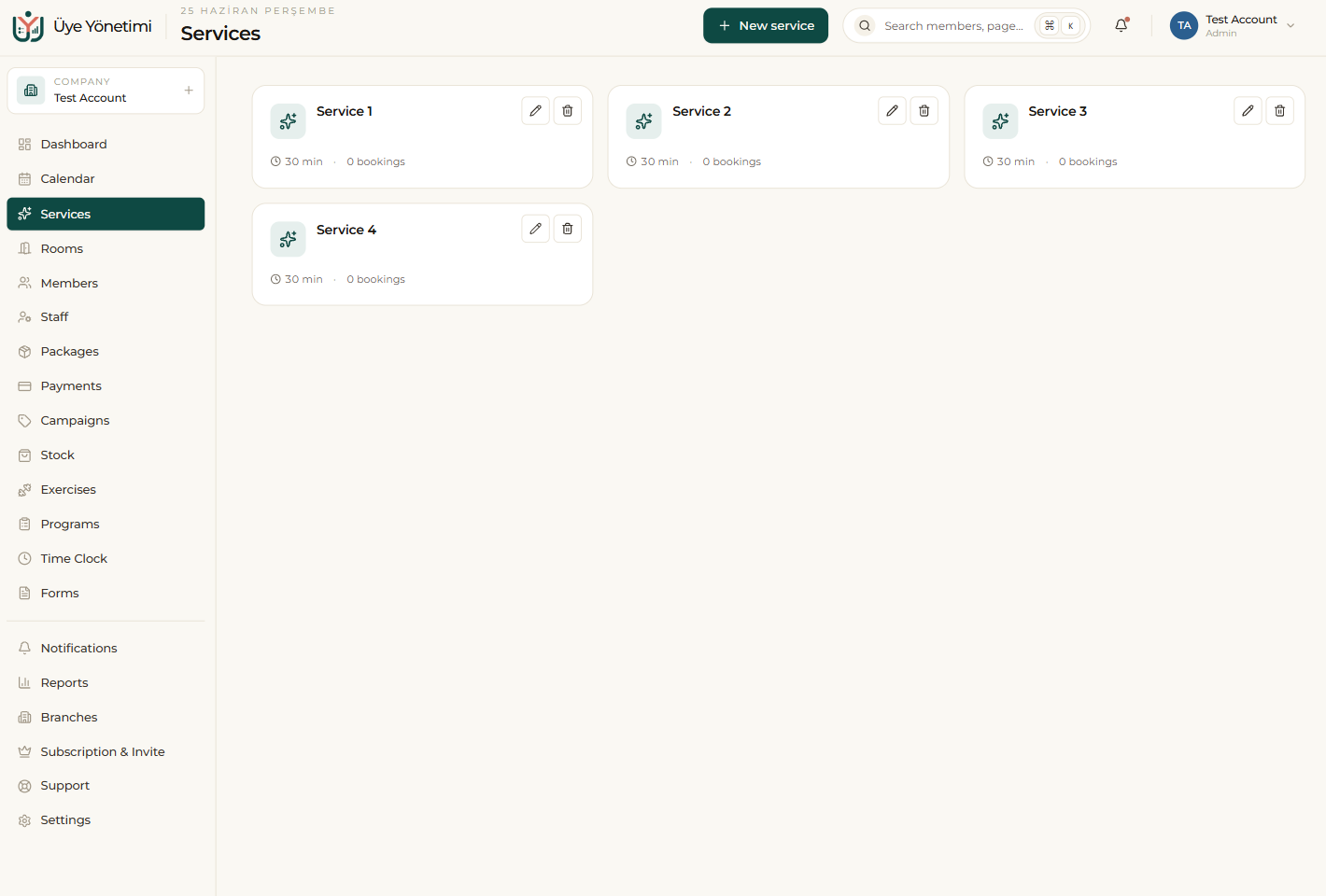The width and height of the screenshot is (1326, 896).
Task: Open Subscription & Invite
Action: [x=106, y=752]
